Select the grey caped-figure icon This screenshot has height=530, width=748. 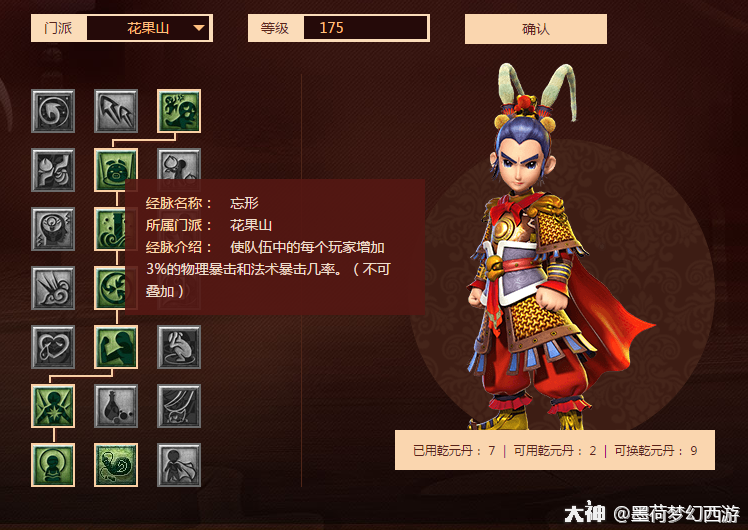pyautogui.click(x=179, y=465)
